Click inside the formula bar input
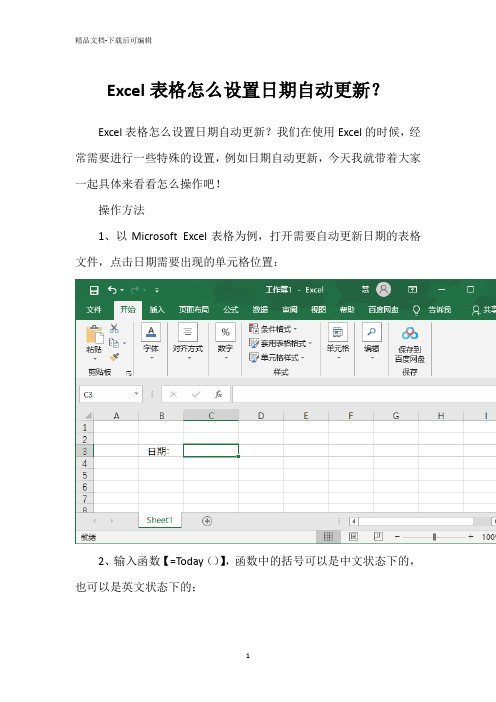The image size is (496, 702). coord(364,394)
